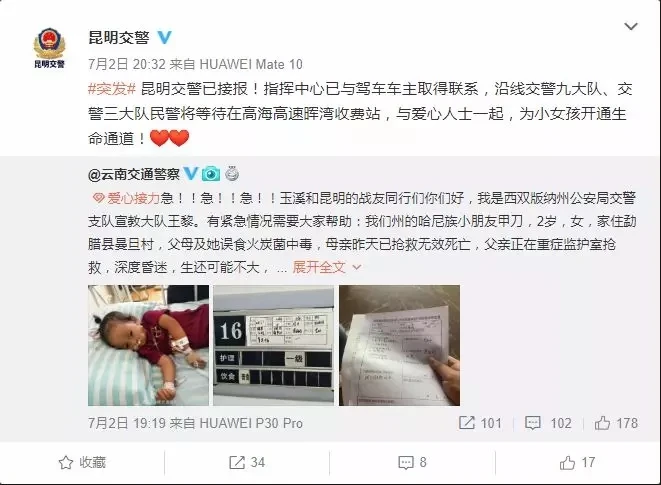
Task: Click the medal badge icon next to 云南交通警察
Action: [x=232, y=173]
